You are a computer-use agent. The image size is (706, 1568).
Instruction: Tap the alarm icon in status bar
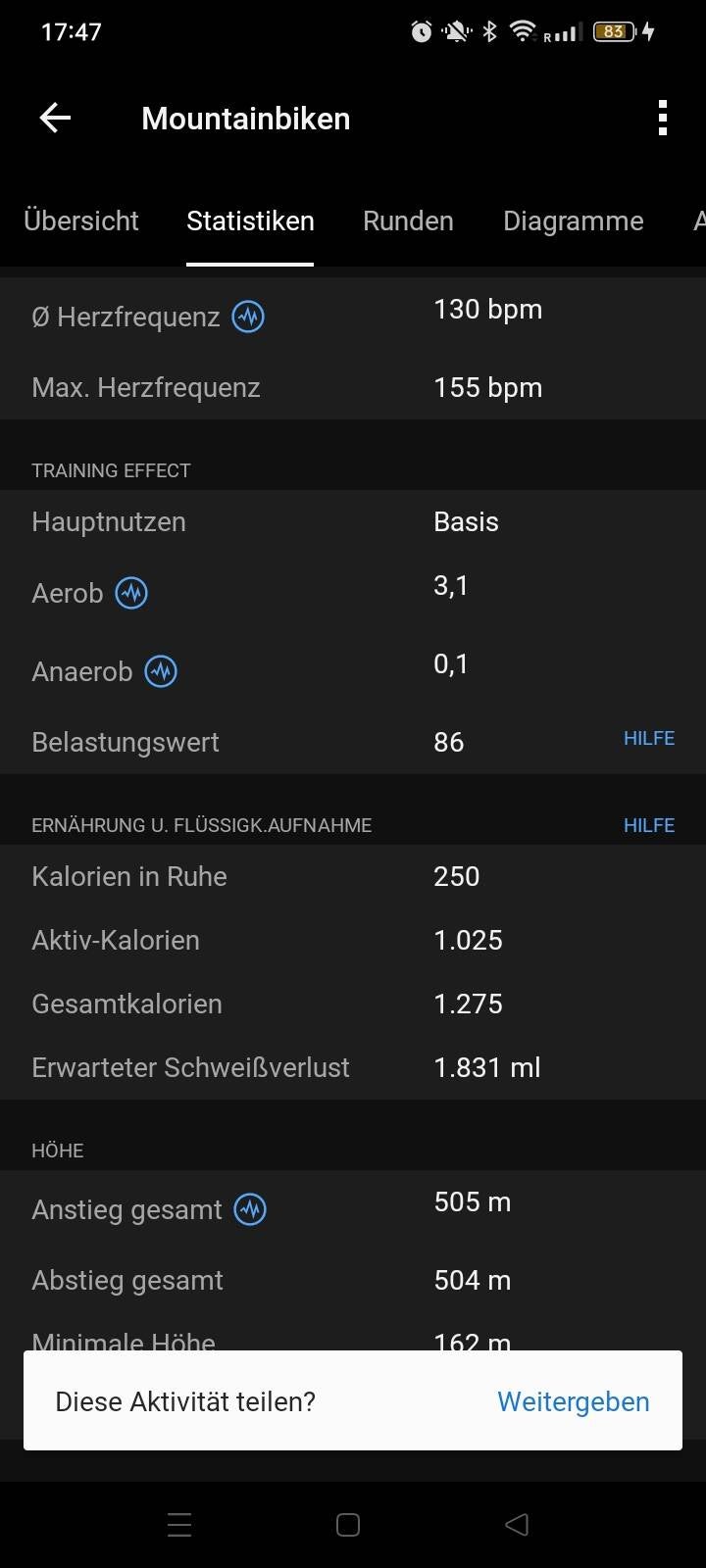pos(422,32)
